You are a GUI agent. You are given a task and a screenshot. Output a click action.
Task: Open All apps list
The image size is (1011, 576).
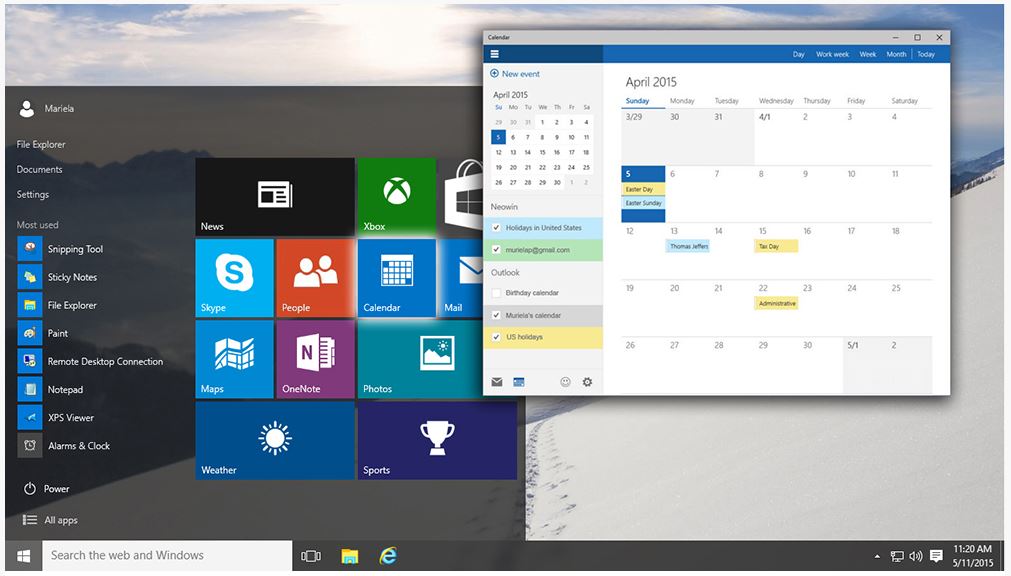[x=50, y=520]
